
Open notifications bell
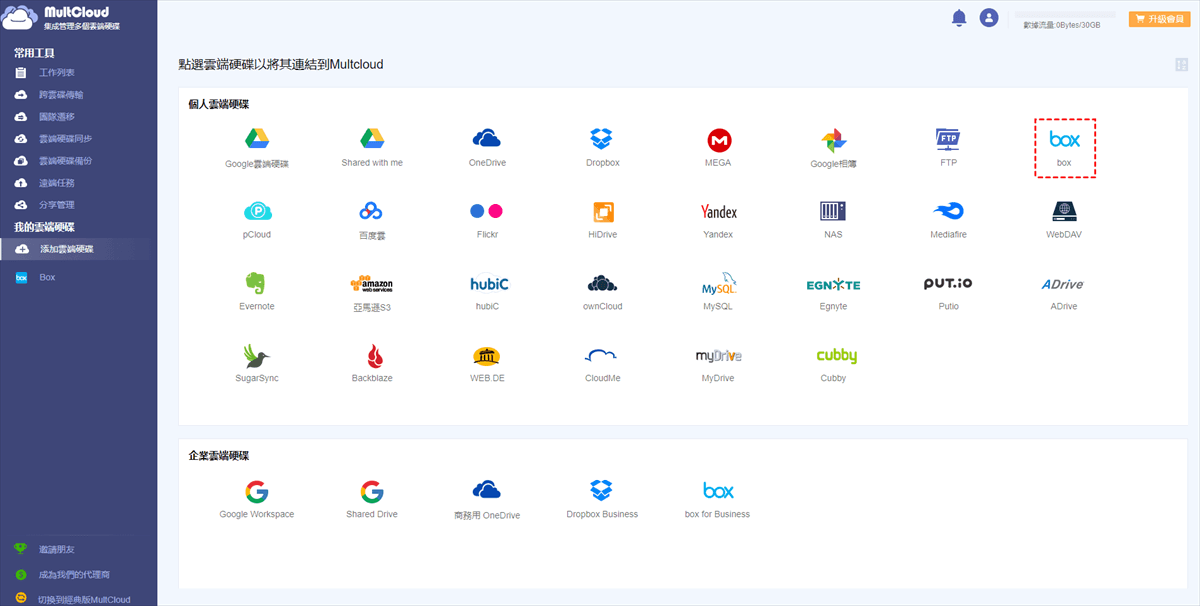(x=959, y=18)
